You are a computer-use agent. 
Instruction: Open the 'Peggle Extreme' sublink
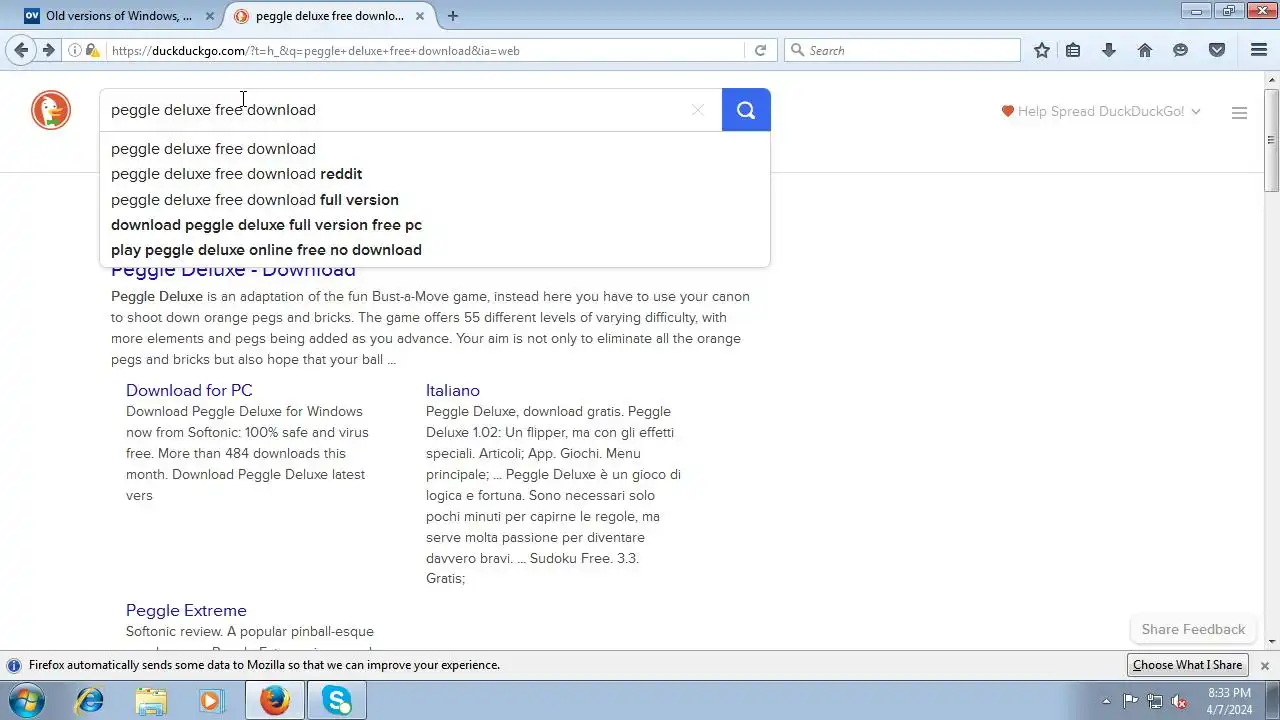(x=186, y=610)
